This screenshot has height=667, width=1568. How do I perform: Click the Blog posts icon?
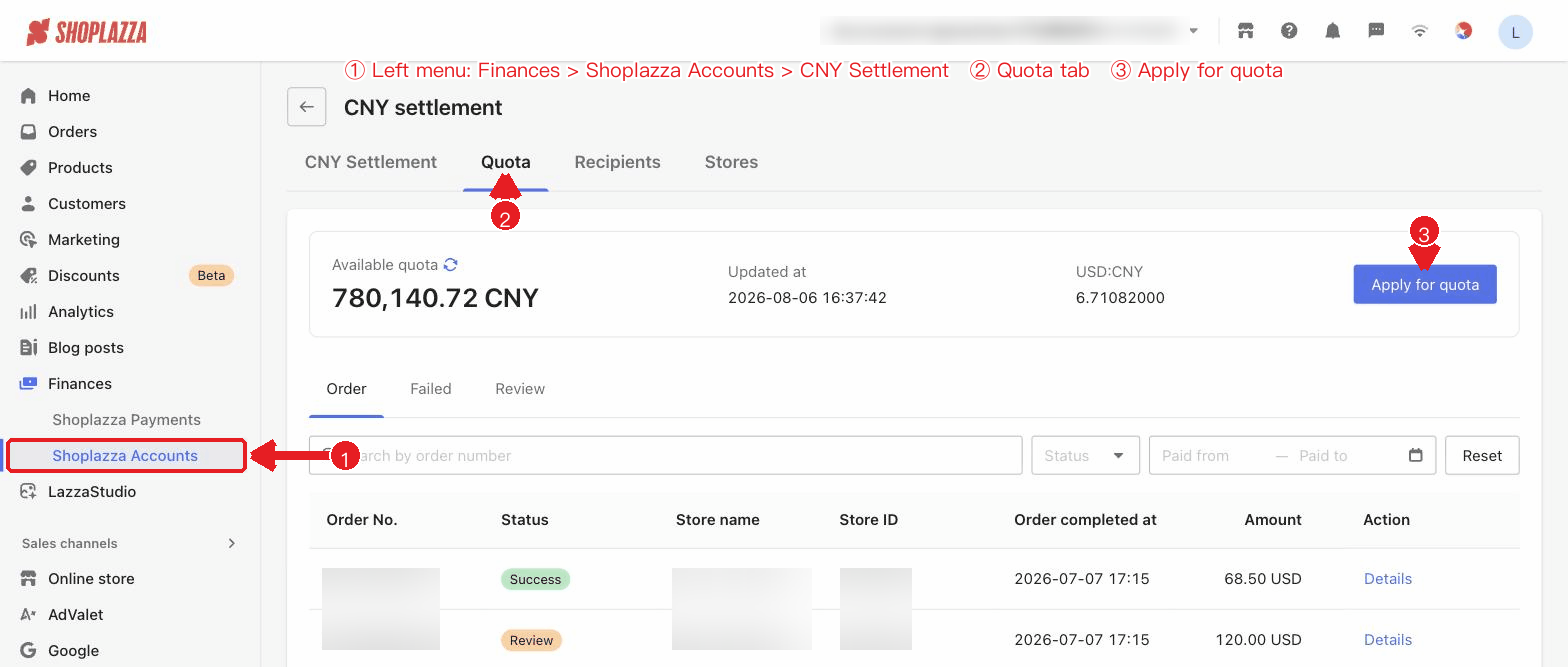(x=29, y=348)
